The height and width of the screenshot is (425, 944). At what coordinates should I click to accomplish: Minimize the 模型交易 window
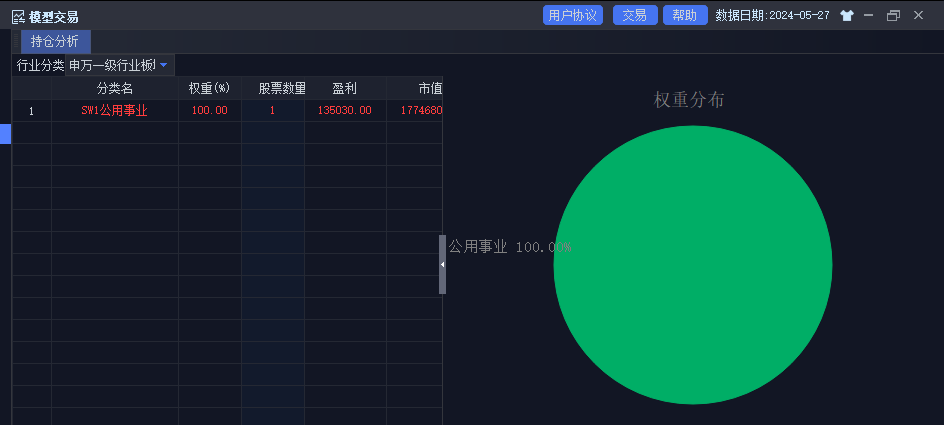click(x=869, y=16)
